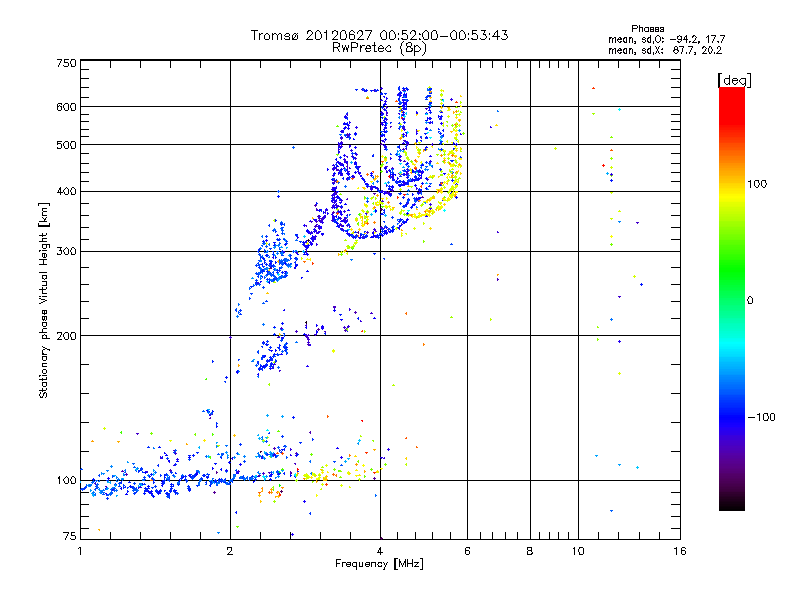800x600 pixels.
Task: Click the '[deg]' colorbar unit label
Action: click(734, 80)
